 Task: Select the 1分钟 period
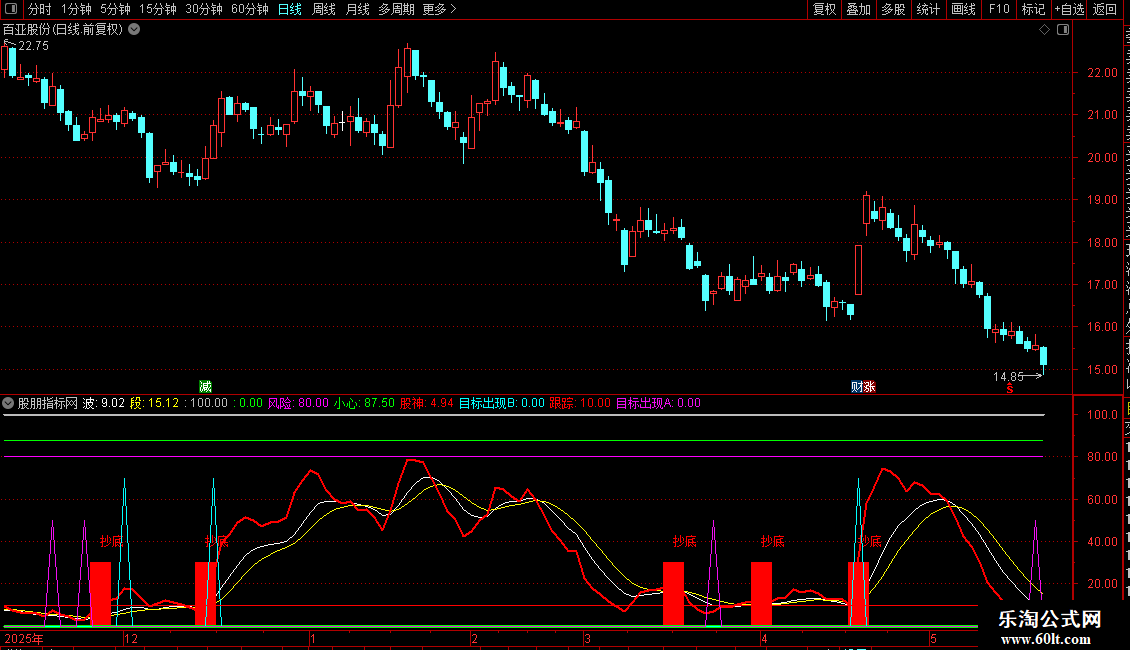(x=76, y=9)
